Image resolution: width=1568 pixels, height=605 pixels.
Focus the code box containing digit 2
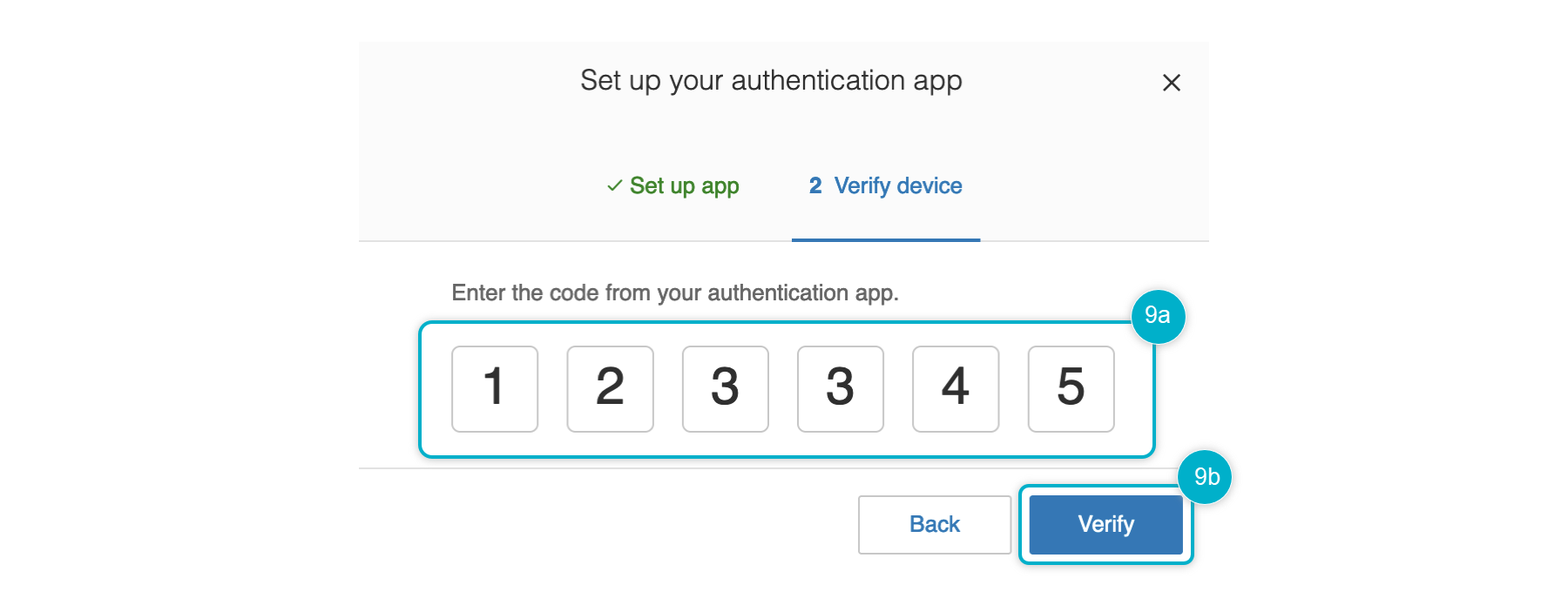coord(610,388)
